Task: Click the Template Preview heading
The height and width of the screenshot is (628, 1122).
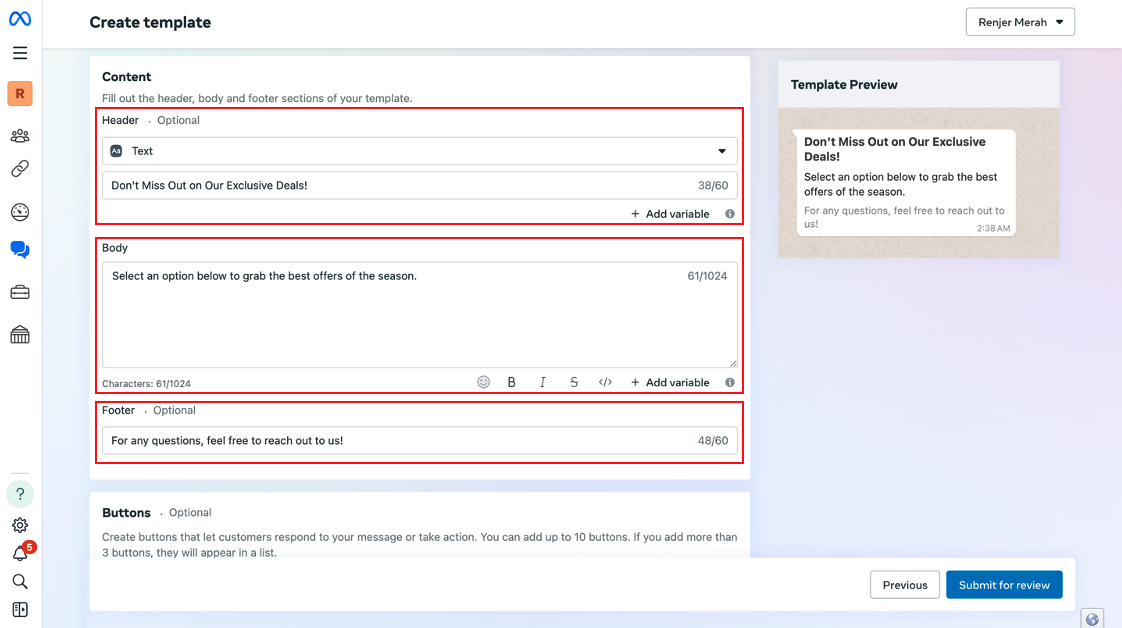Action: [x=844, y=84]
